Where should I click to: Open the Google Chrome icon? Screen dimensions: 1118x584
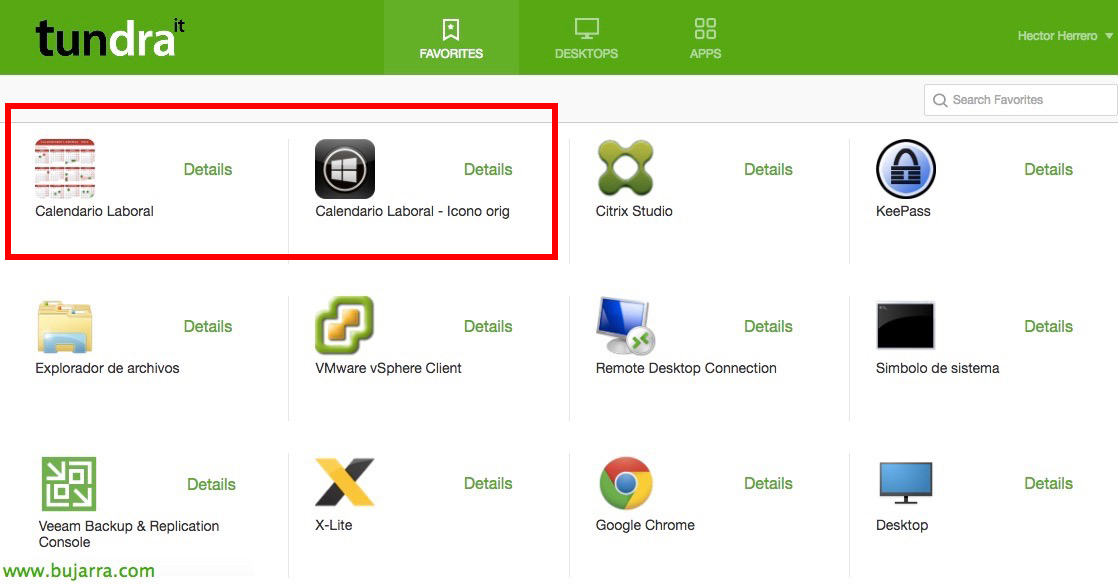[x=625, y=483]
